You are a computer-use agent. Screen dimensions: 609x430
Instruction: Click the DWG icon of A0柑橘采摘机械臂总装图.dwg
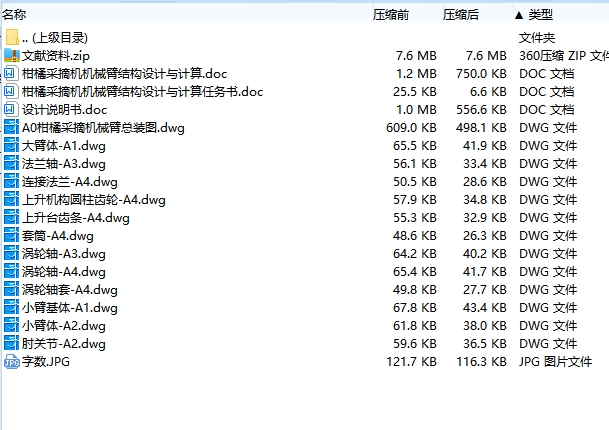[11, 127]
